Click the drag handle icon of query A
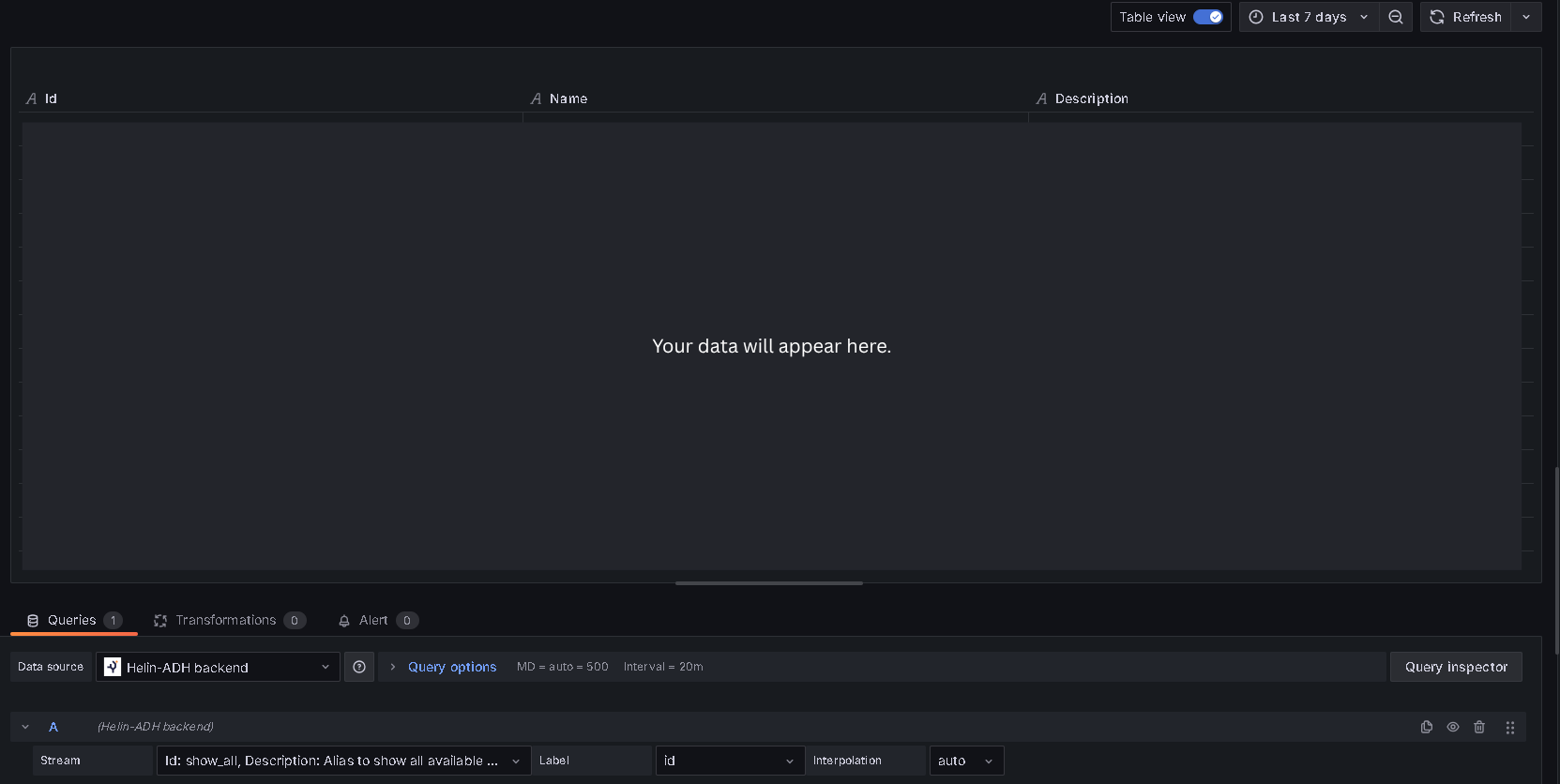The image size is (1560, 784). (x=1510, y=727)
